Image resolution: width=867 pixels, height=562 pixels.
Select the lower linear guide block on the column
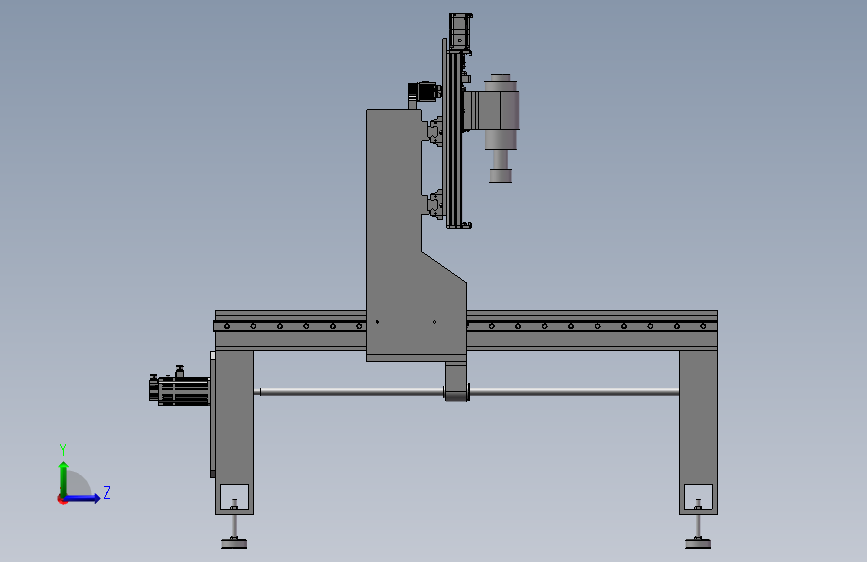pyautogui.click(x=435, y=204)
